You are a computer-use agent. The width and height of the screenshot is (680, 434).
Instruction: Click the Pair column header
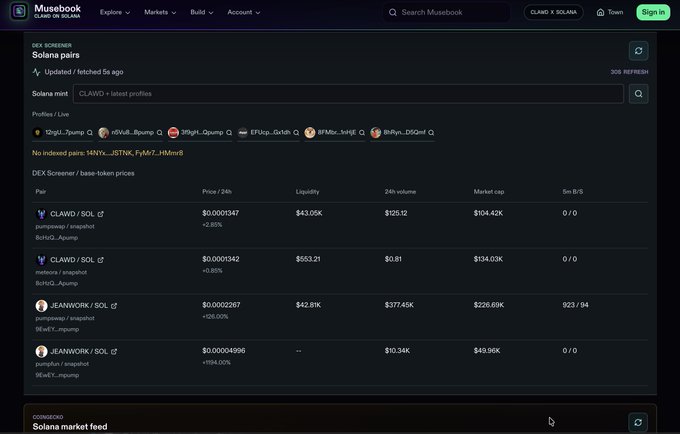[41, 192]
